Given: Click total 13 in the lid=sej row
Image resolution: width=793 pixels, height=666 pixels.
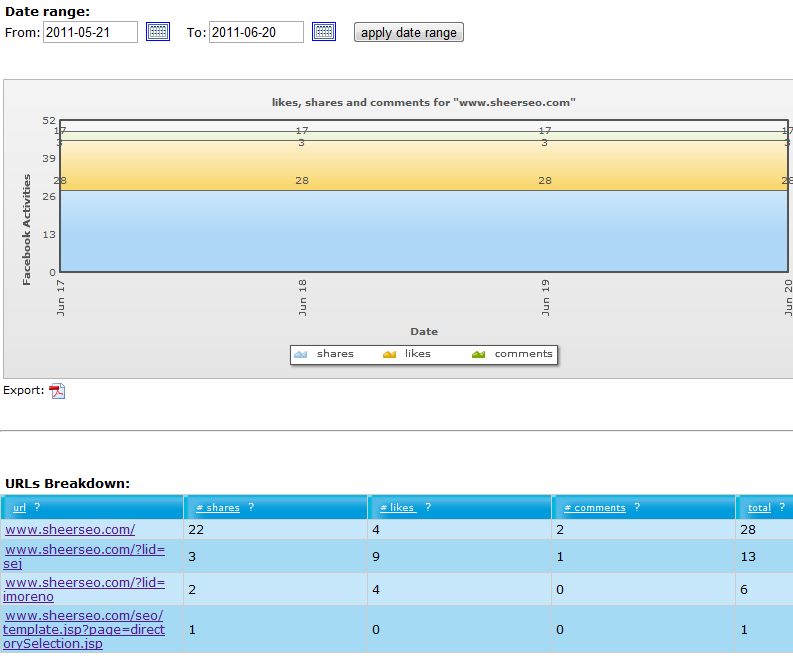Looking at the screenshot, I should (748, 557).
